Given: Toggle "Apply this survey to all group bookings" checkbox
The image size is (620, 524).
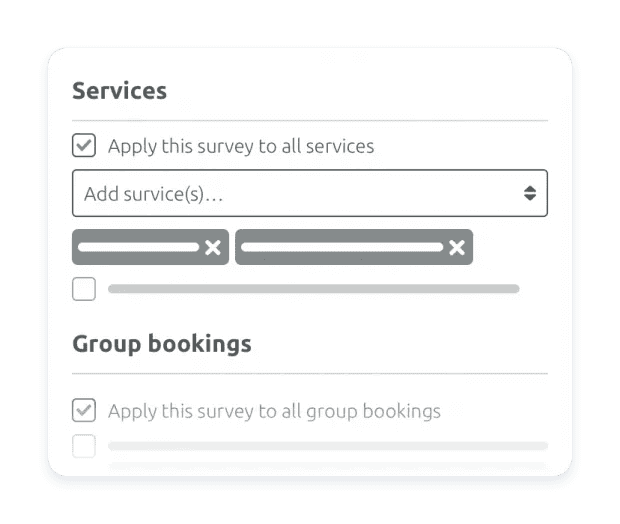Looking at the screenshot, I should point(84,411).
